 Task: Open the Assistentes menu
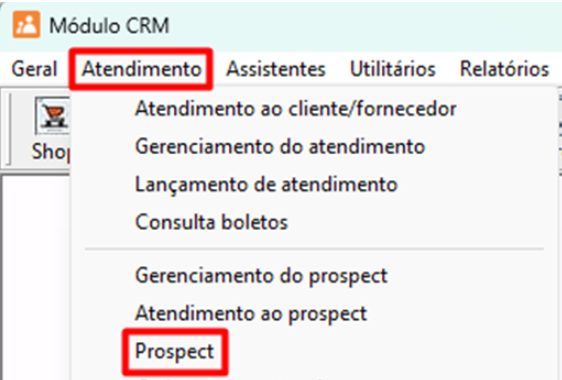[x=276, y=69]
